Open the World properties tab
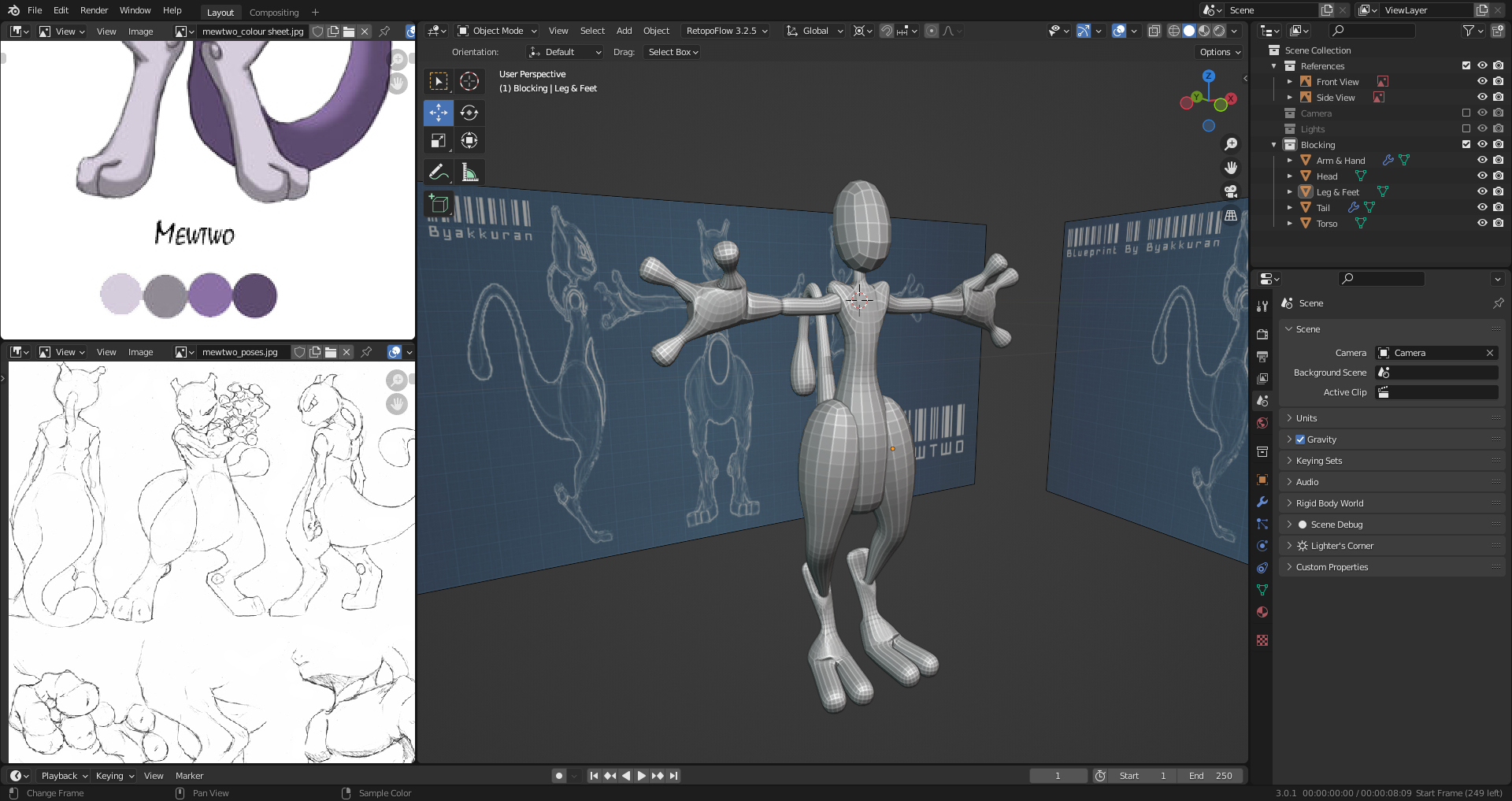 coord(1262,423)
